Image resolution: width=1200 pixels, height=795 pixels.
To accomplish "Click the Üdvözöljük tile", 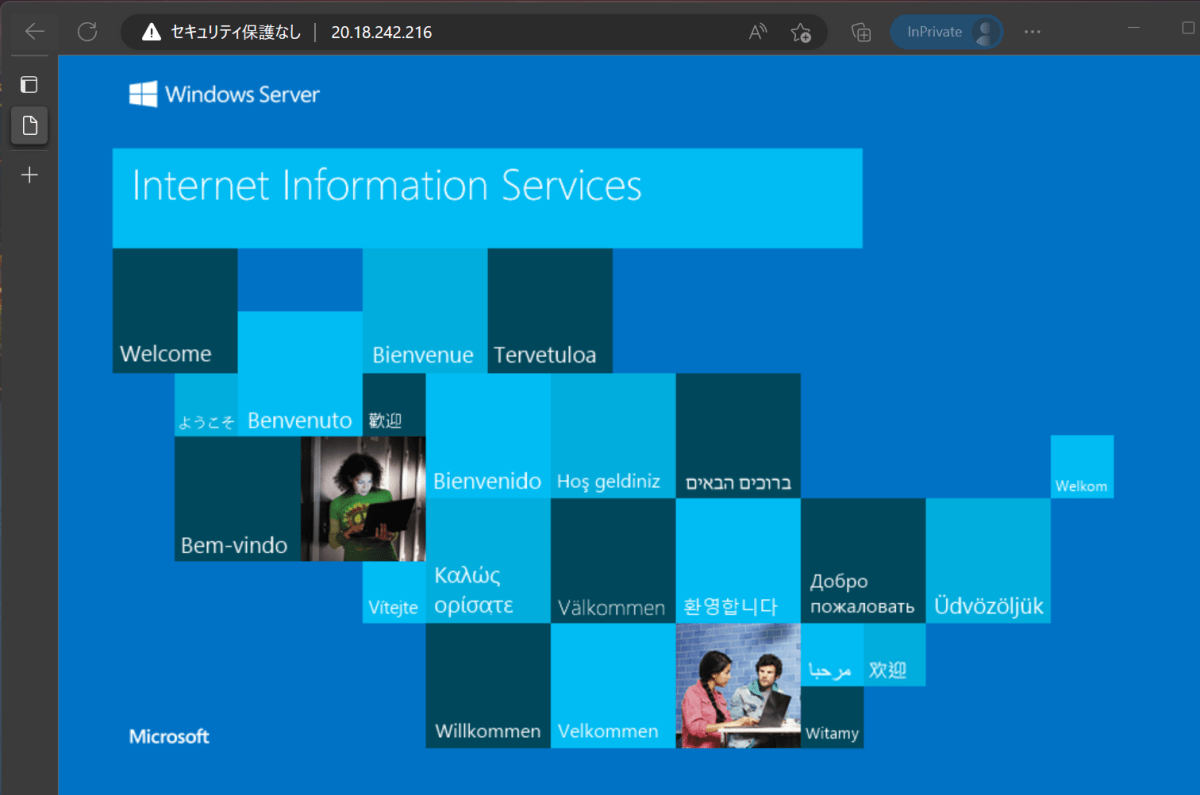I will coord(988,561).
